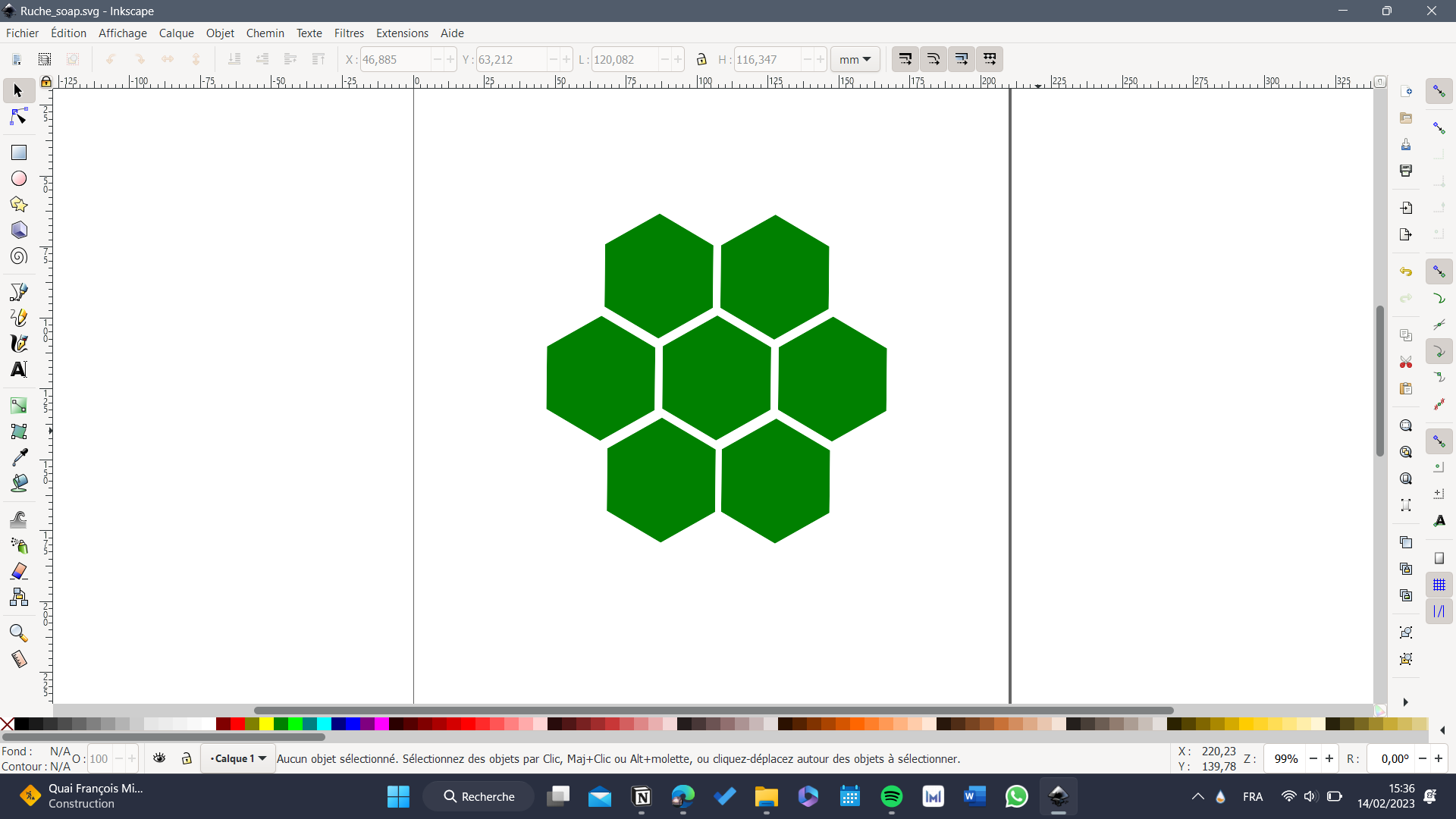Select the Node editing tool
Image resolution: width=1456 pixels, height=819 pixels.
18,117
